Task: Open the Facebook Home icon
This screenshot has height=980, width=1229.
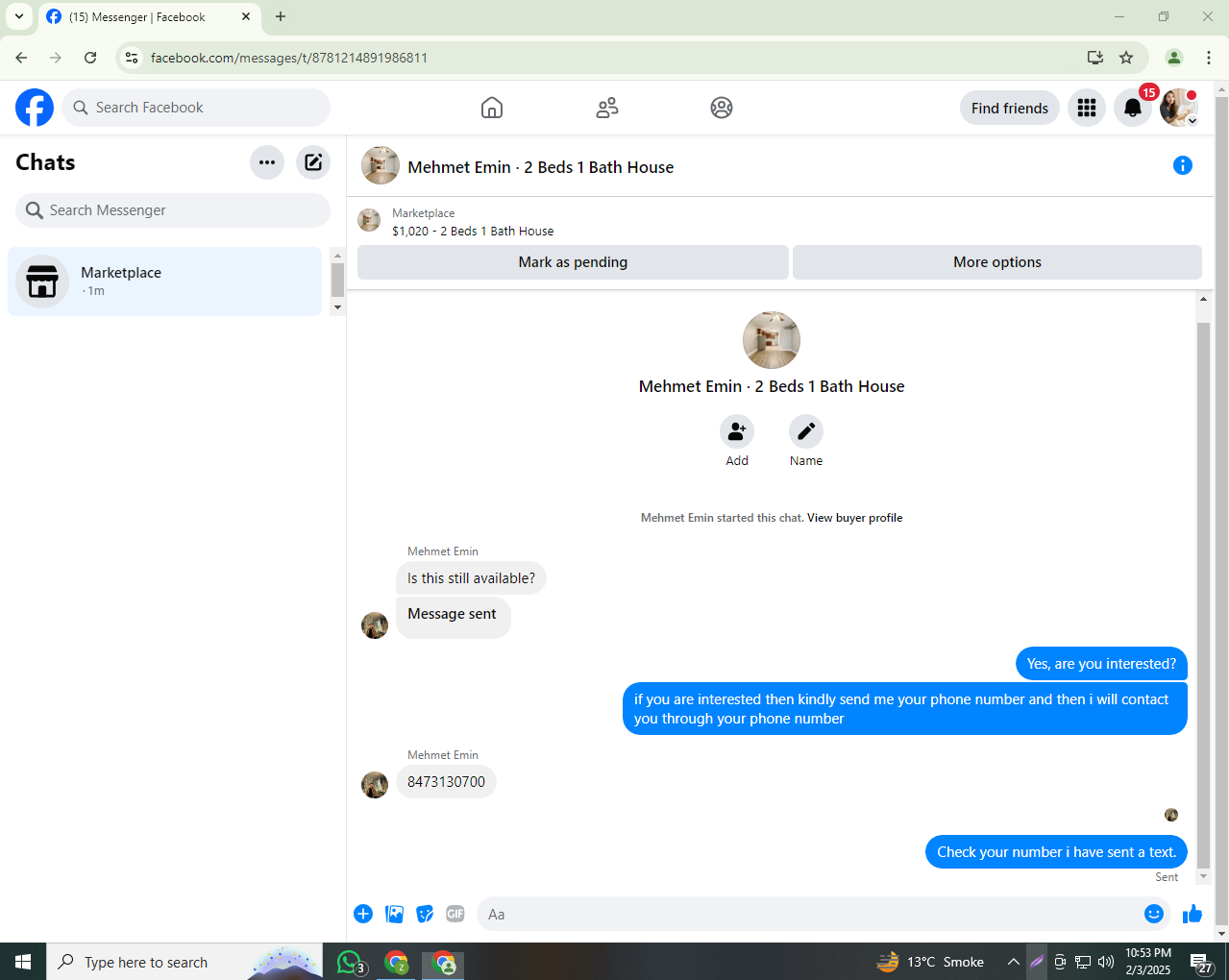Action: tap(492, 108)
